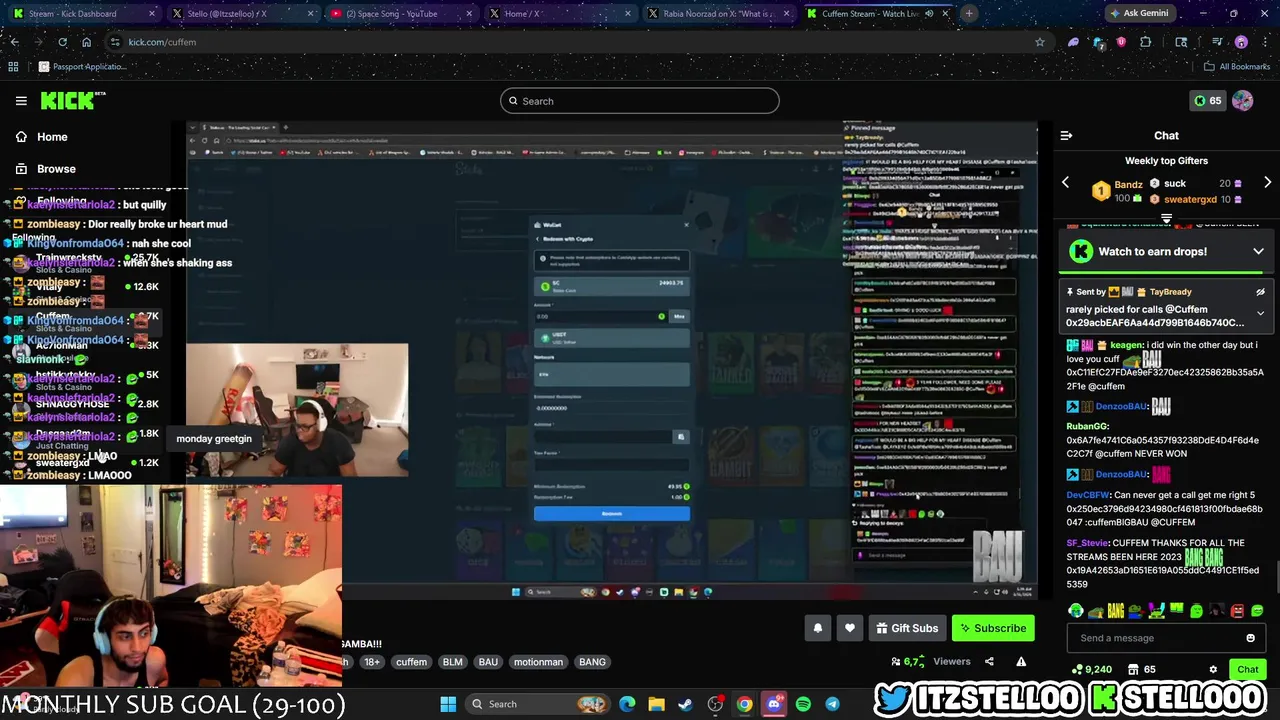1280x720 pixels.
Task: Open the browser extensions puzzle icon
Action: coord(1145,42)
